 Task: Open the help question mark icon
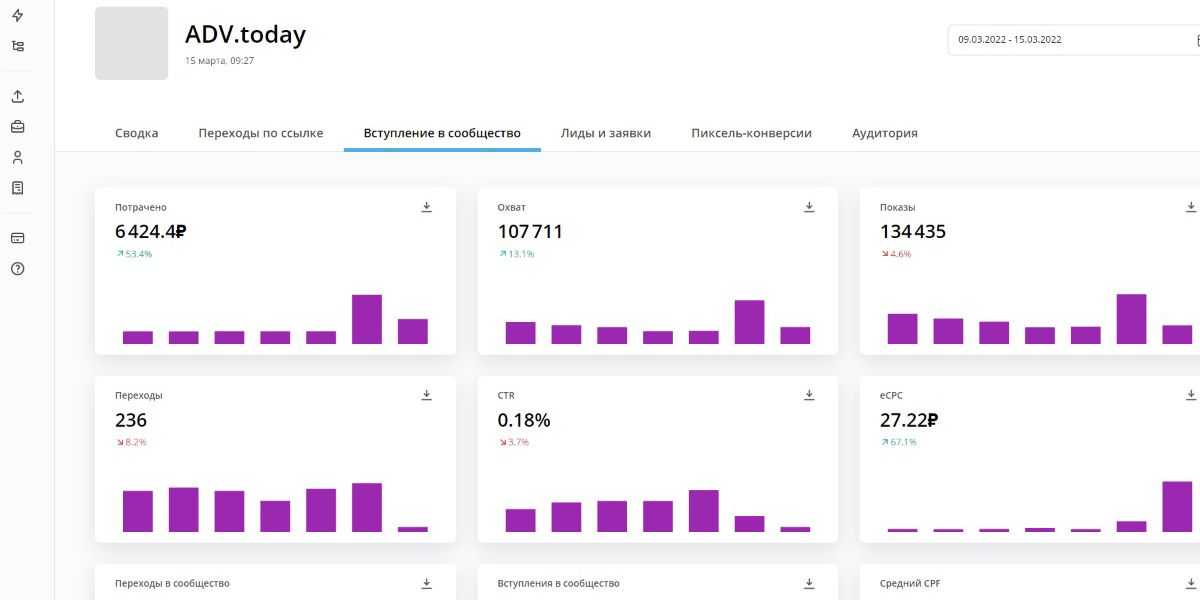coord(17,269)
